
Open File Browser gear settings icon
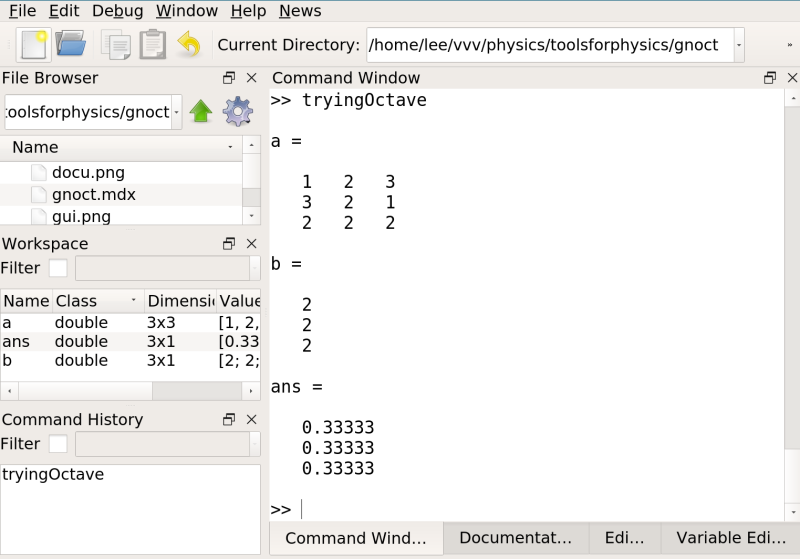[x=237, y=112]
